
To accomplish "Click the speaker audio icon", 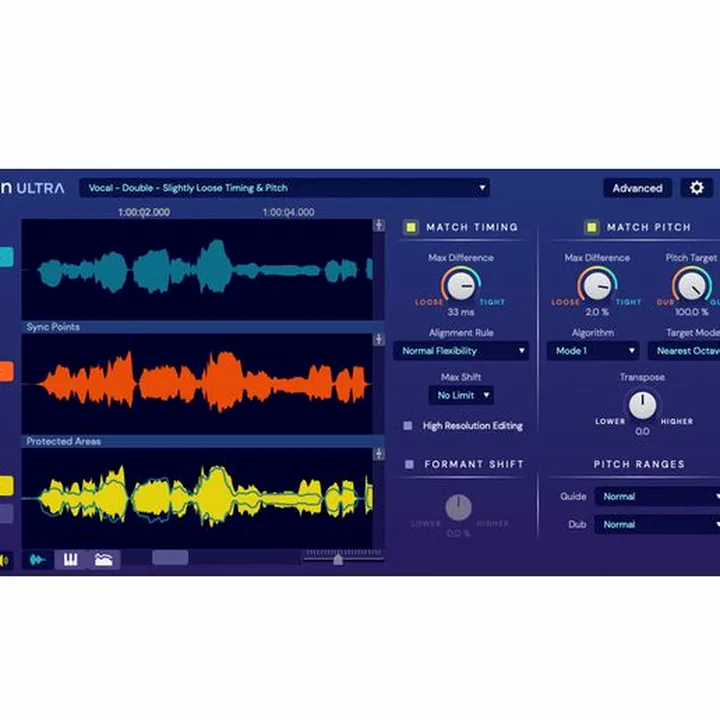I will 5,560.
